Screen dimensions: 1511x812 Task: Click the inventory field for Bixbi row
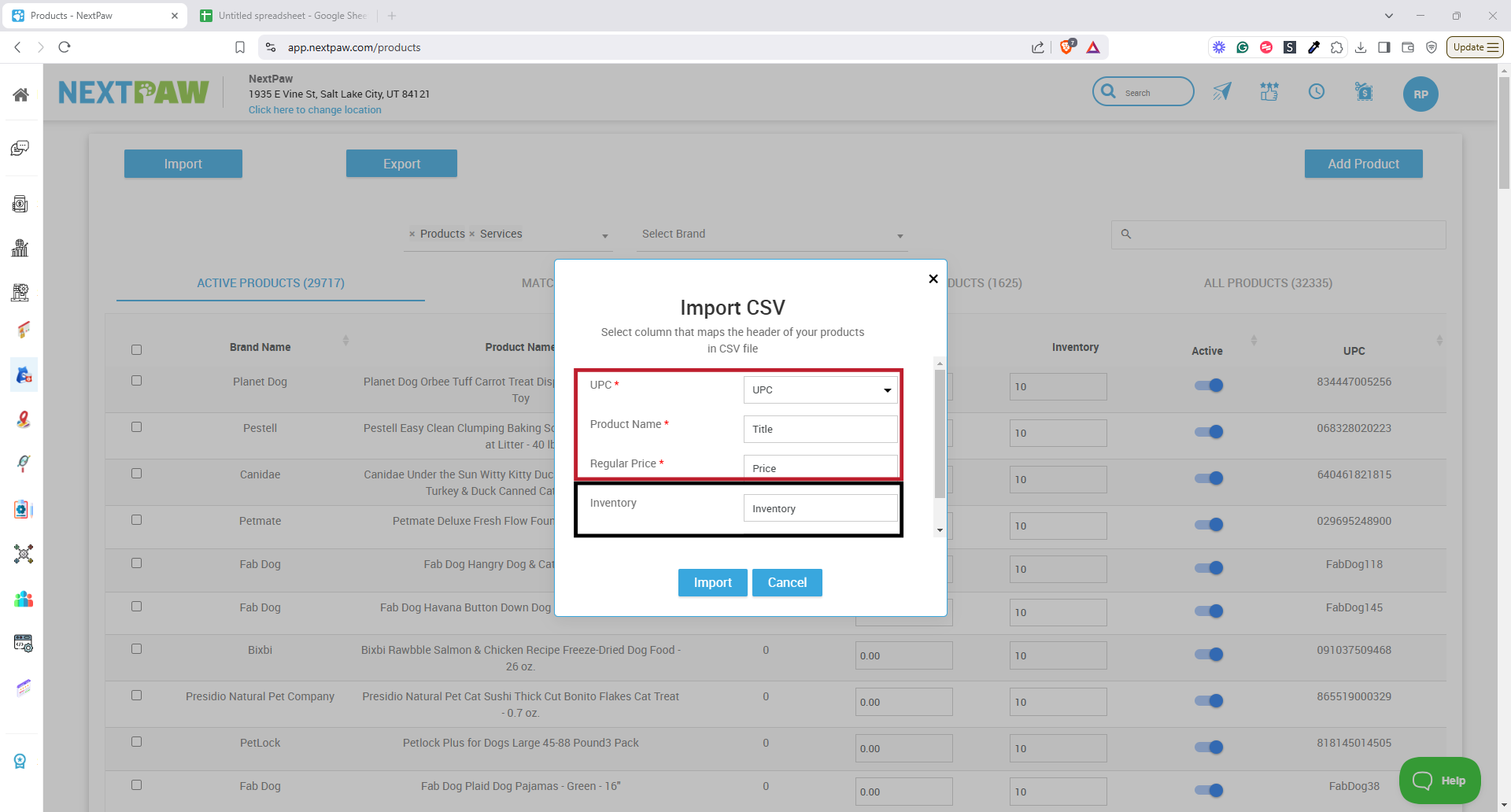click(1058, 655)
